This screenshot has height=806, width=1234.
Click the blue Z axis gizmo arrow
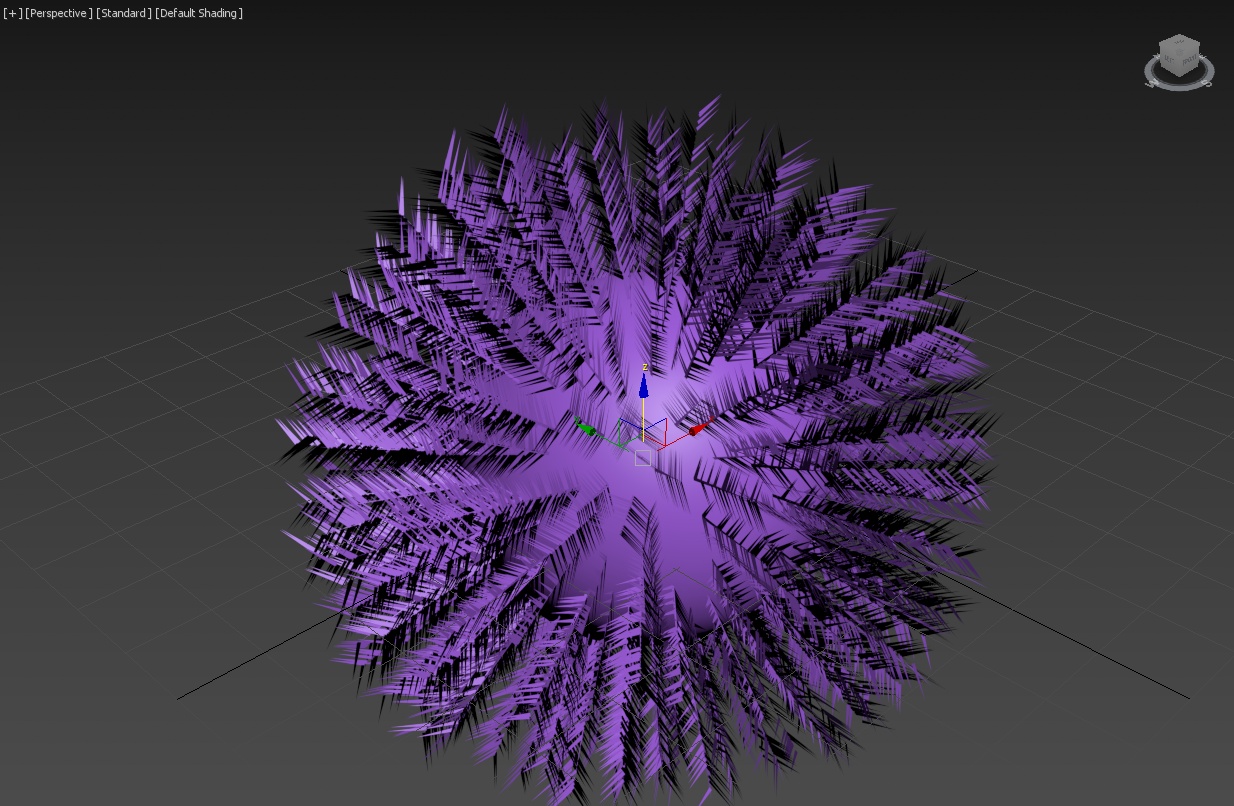[644, 386]
